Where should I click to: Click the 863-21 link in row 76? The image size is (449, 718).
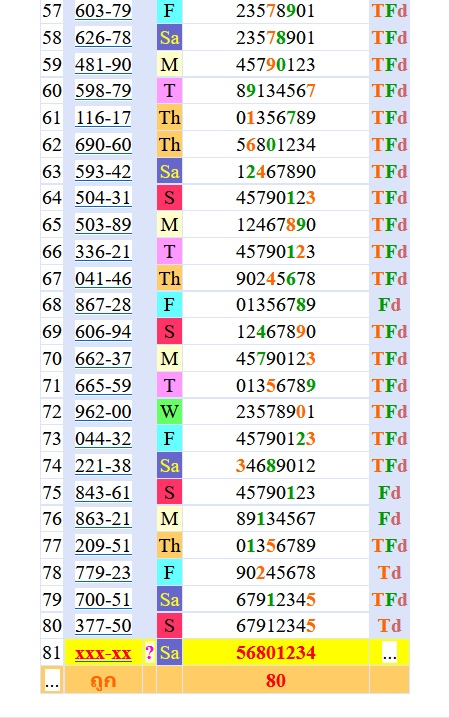click(103, 519)
